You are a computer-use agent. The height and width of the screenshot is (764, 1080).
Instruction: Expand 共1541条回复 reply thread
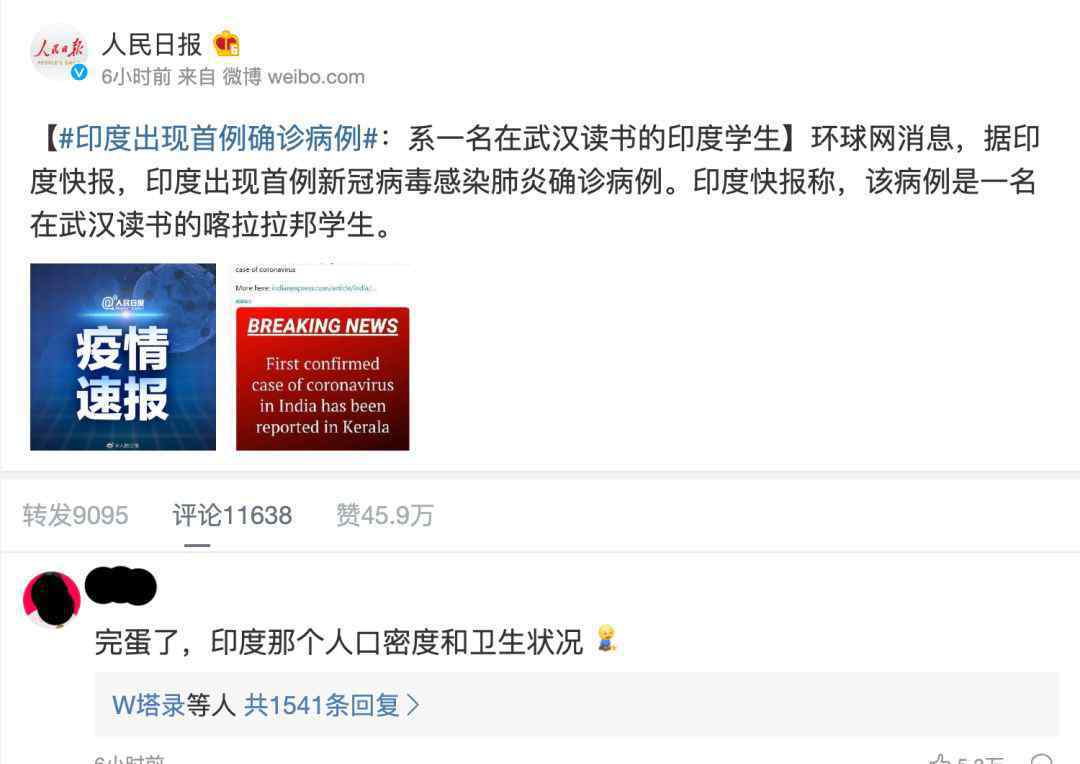click(x=322, y=705)
